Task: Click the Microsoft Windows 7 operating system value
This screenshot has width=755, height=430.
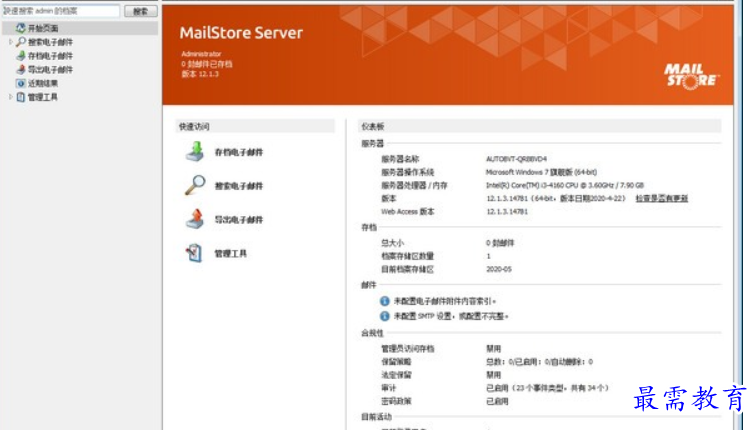Action: click(x=541, y=172)
